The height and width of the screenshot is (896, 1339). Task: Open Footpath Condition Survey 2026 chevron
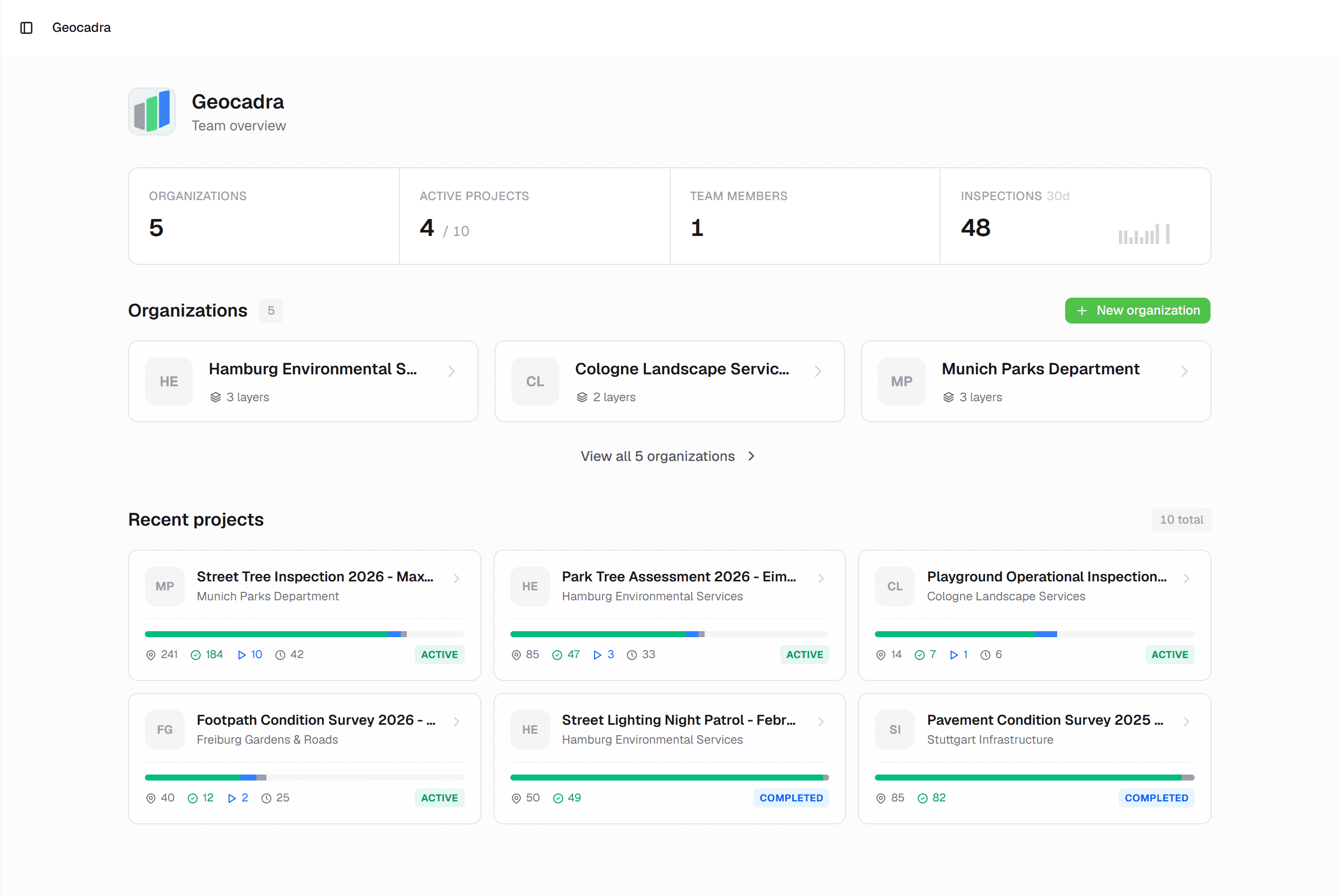click(457, 722)
